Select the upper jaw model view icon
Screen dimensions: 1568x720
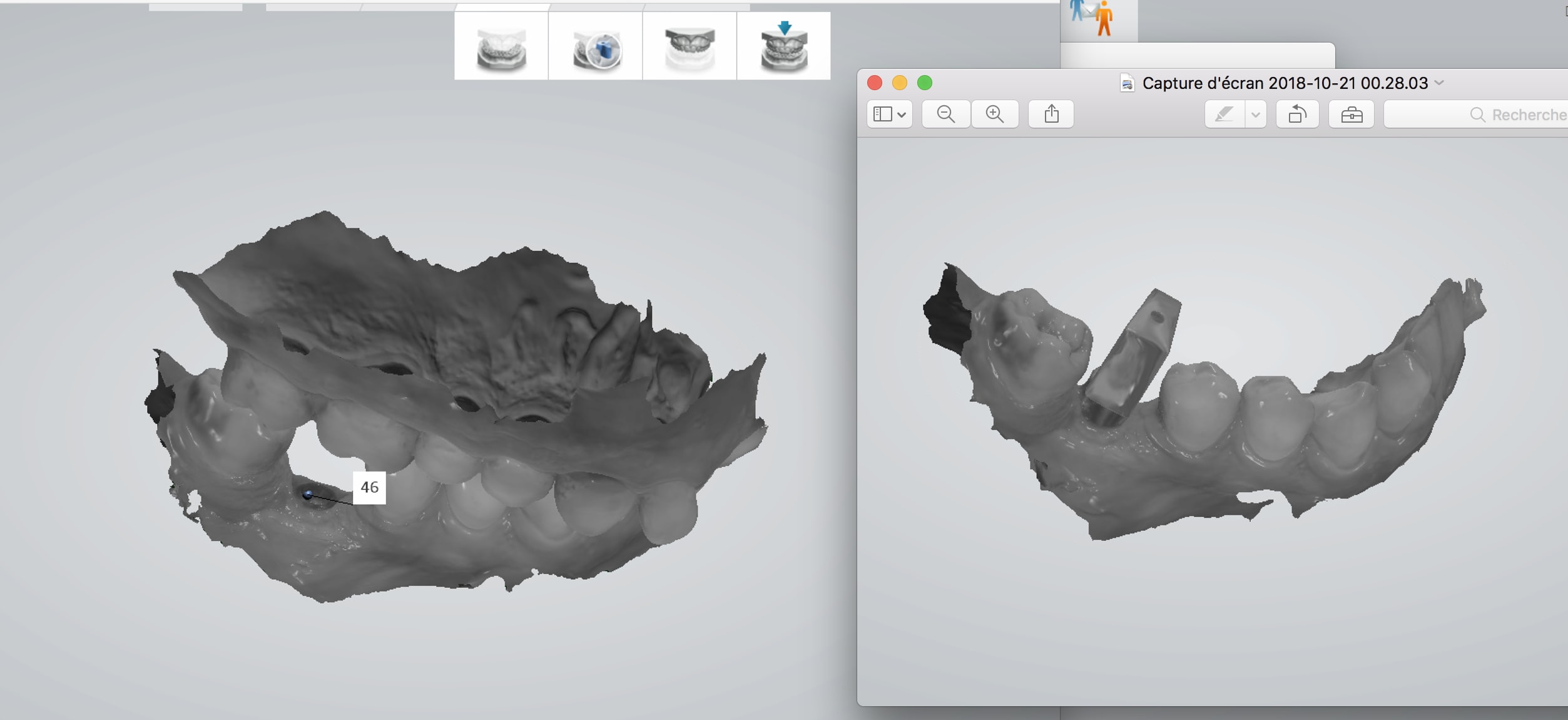pyautogui.click(x=690, y=48)
